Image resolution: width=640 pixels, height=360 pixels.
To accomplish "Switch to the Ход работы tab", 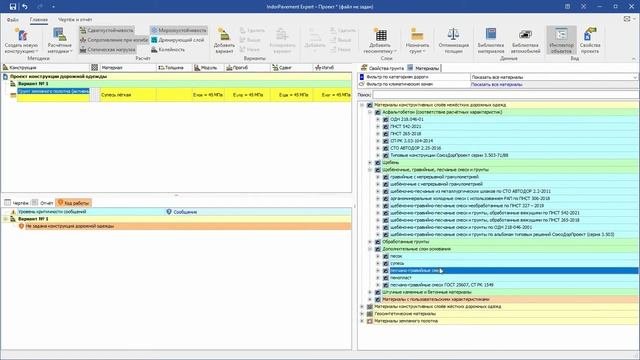I will tap(73, 202).
